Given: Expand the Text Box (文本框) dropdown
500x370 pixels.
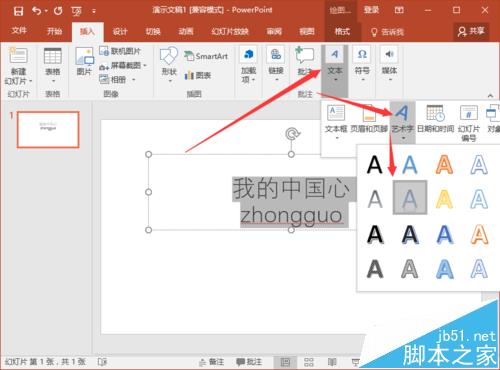Looking at the screenshot, I should coord(337,138).
